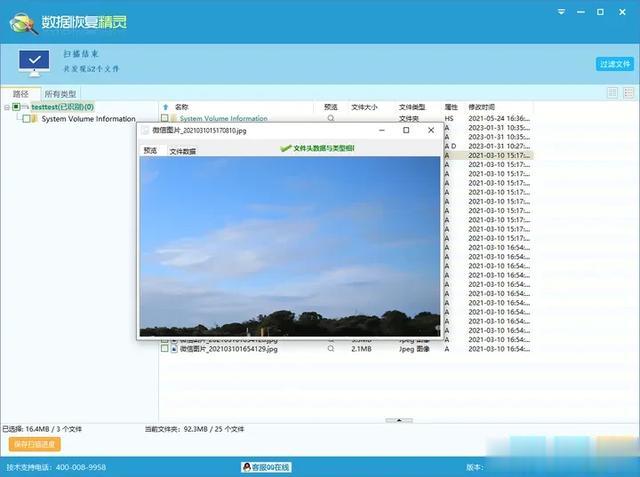Switch to the 所有类型 tab
640x477 pixels.
pos(60,94)
